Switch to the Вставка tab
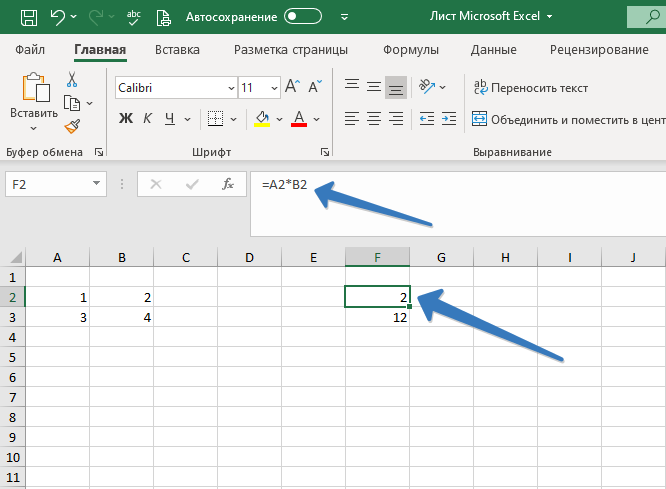 [177, 50]
